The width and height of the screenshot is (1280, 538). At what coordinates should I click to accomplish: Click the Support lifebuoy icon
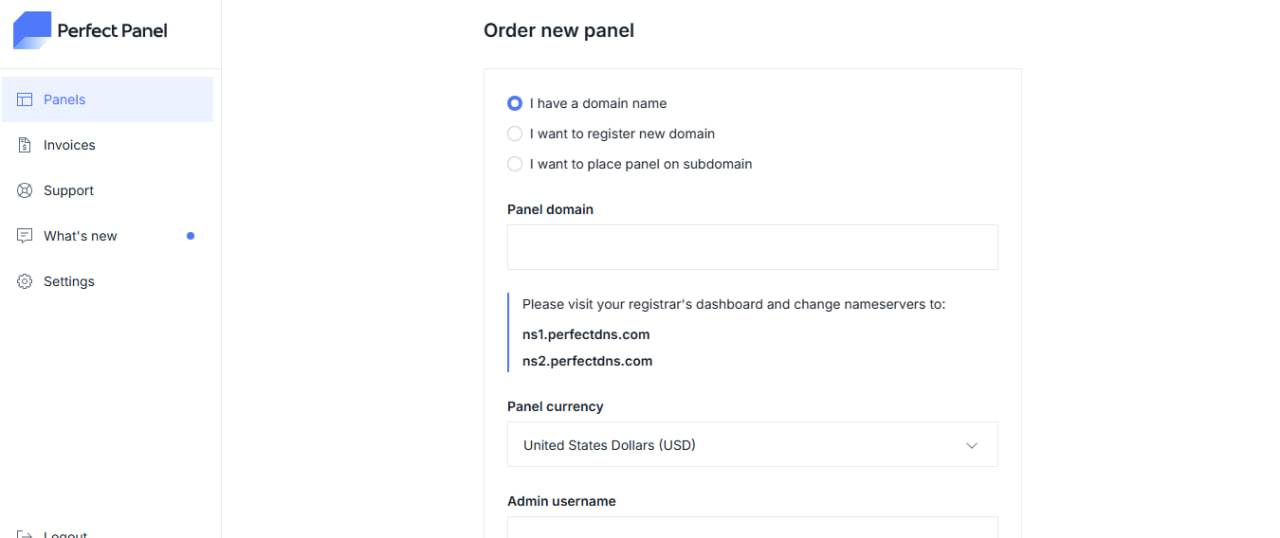click(25, 191)
